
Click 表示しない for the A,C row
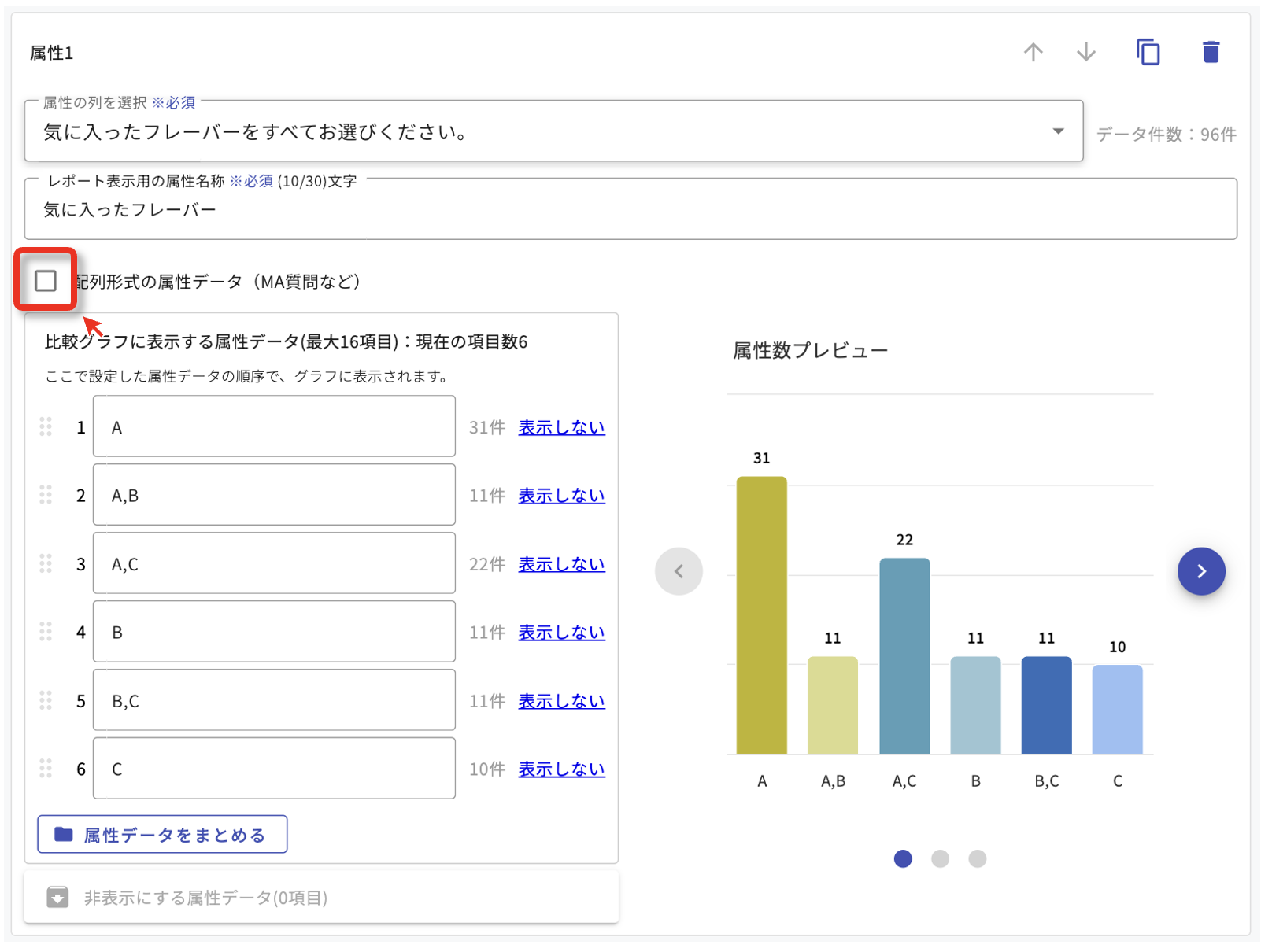point(561,564)
